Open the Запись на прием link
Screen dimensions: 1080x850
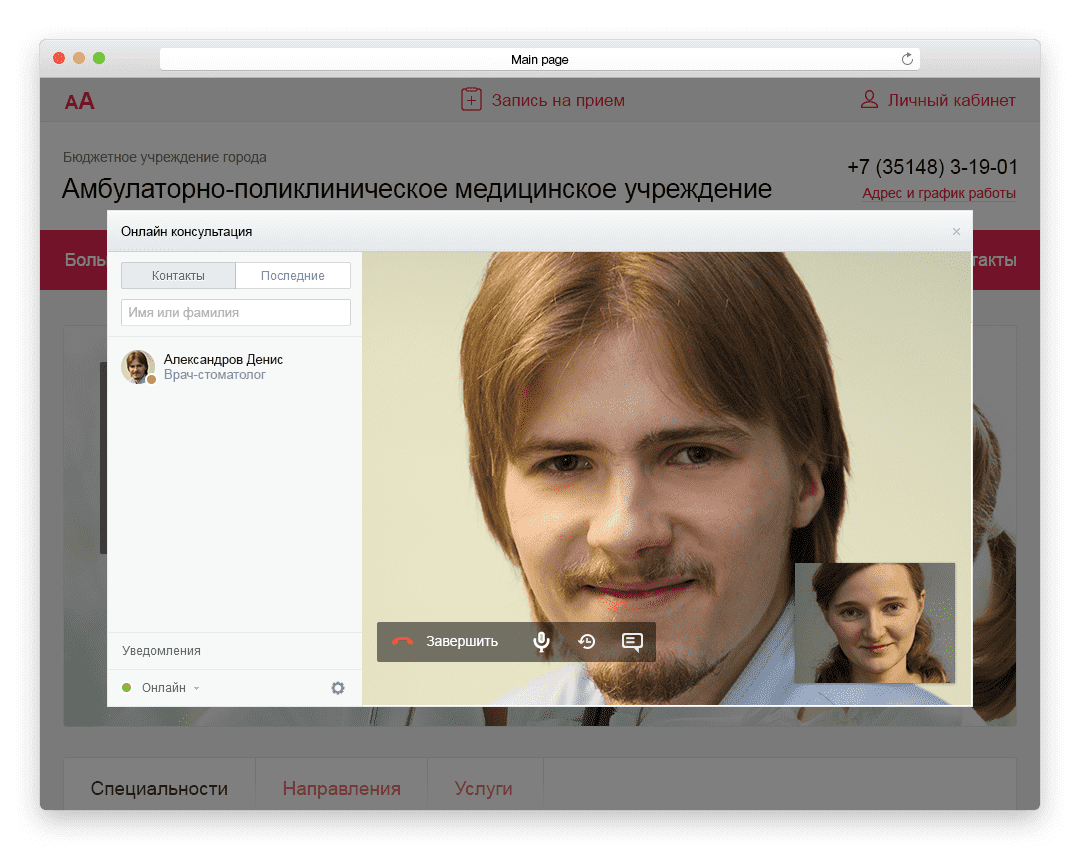coord(558,100)
